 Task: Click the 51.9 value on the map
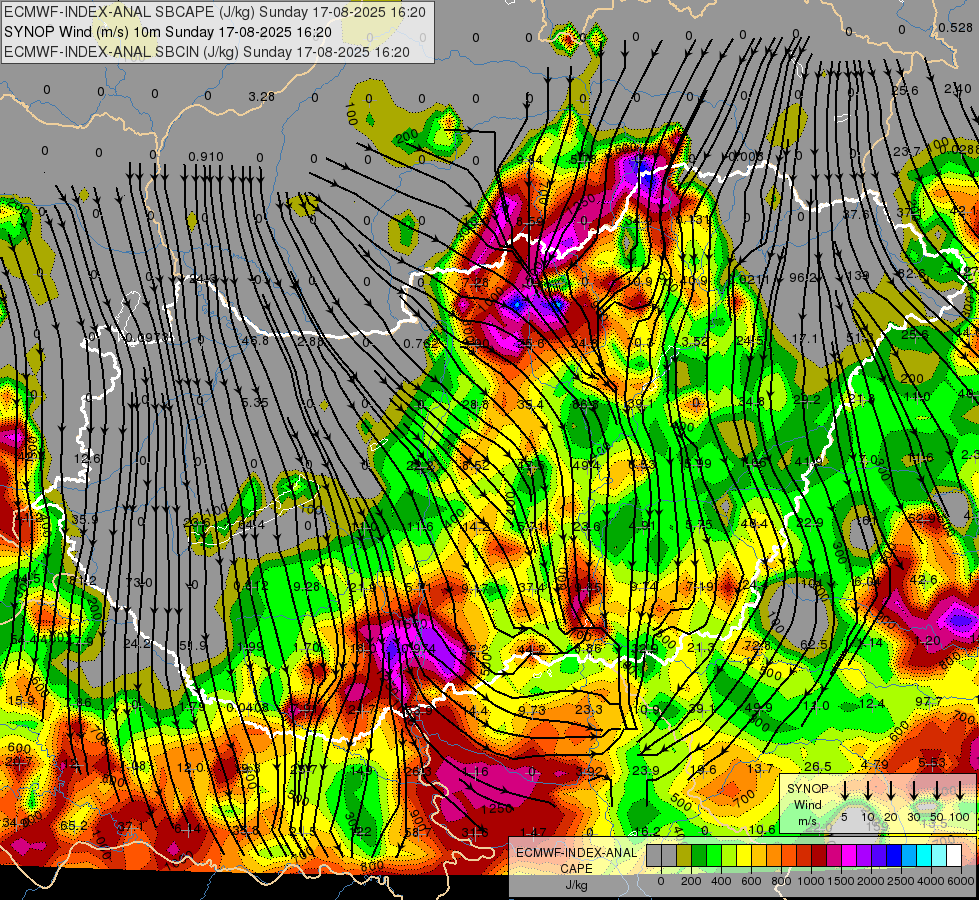(x=193, y=645)
